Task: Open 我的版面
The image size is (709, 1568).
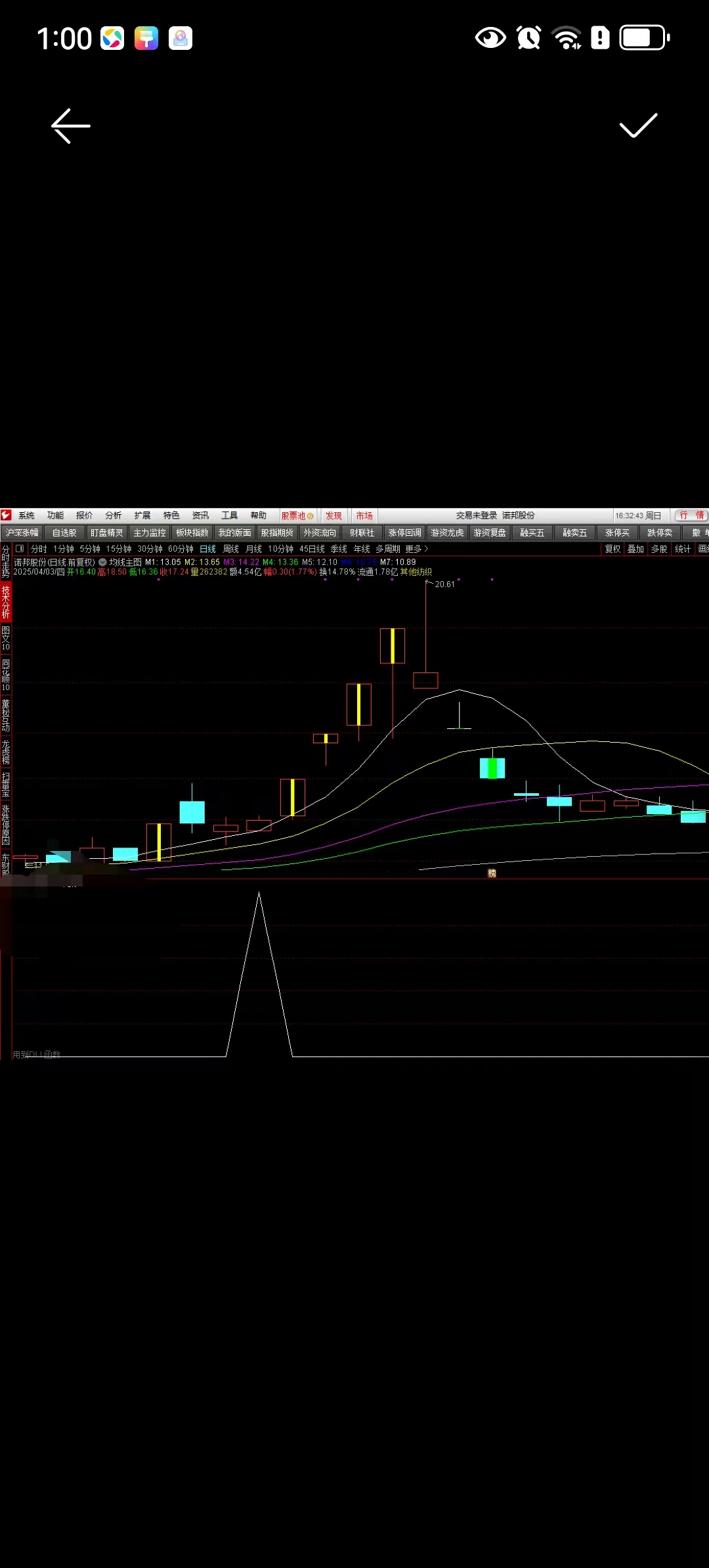Action: 234,533
